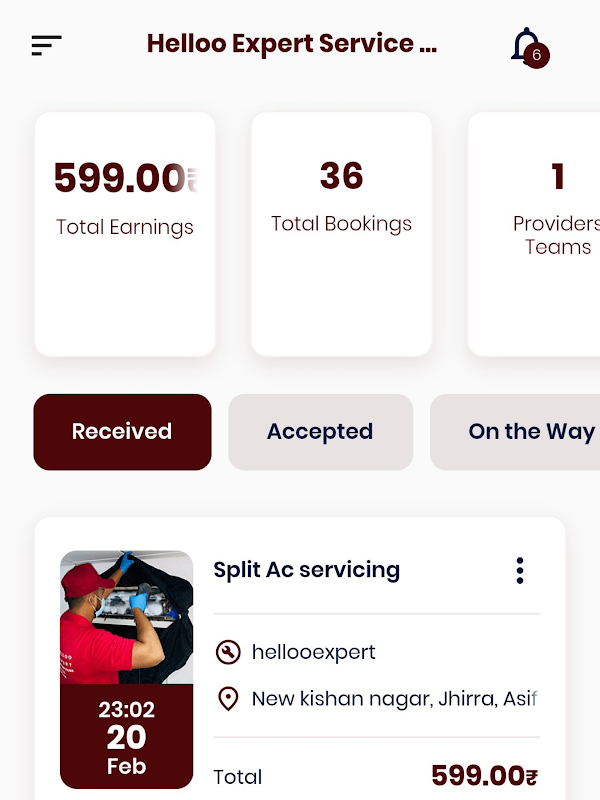The height and width of the screenshot is (800, 600).
Task: Select the Received tab
Action: (x=122, y=432)
